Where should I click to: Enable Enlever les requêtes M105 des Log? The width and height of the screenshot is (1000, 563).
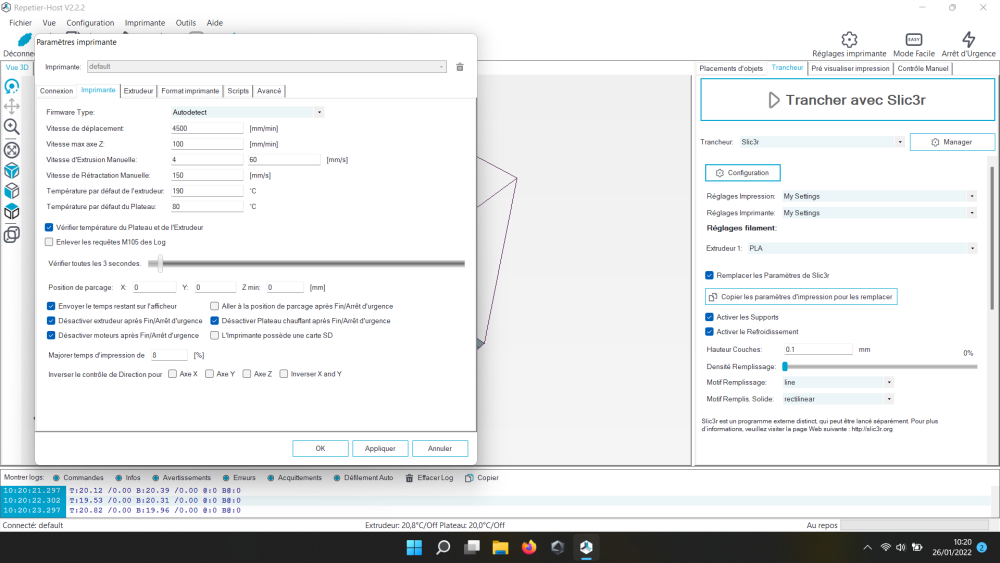click(49, 242)
